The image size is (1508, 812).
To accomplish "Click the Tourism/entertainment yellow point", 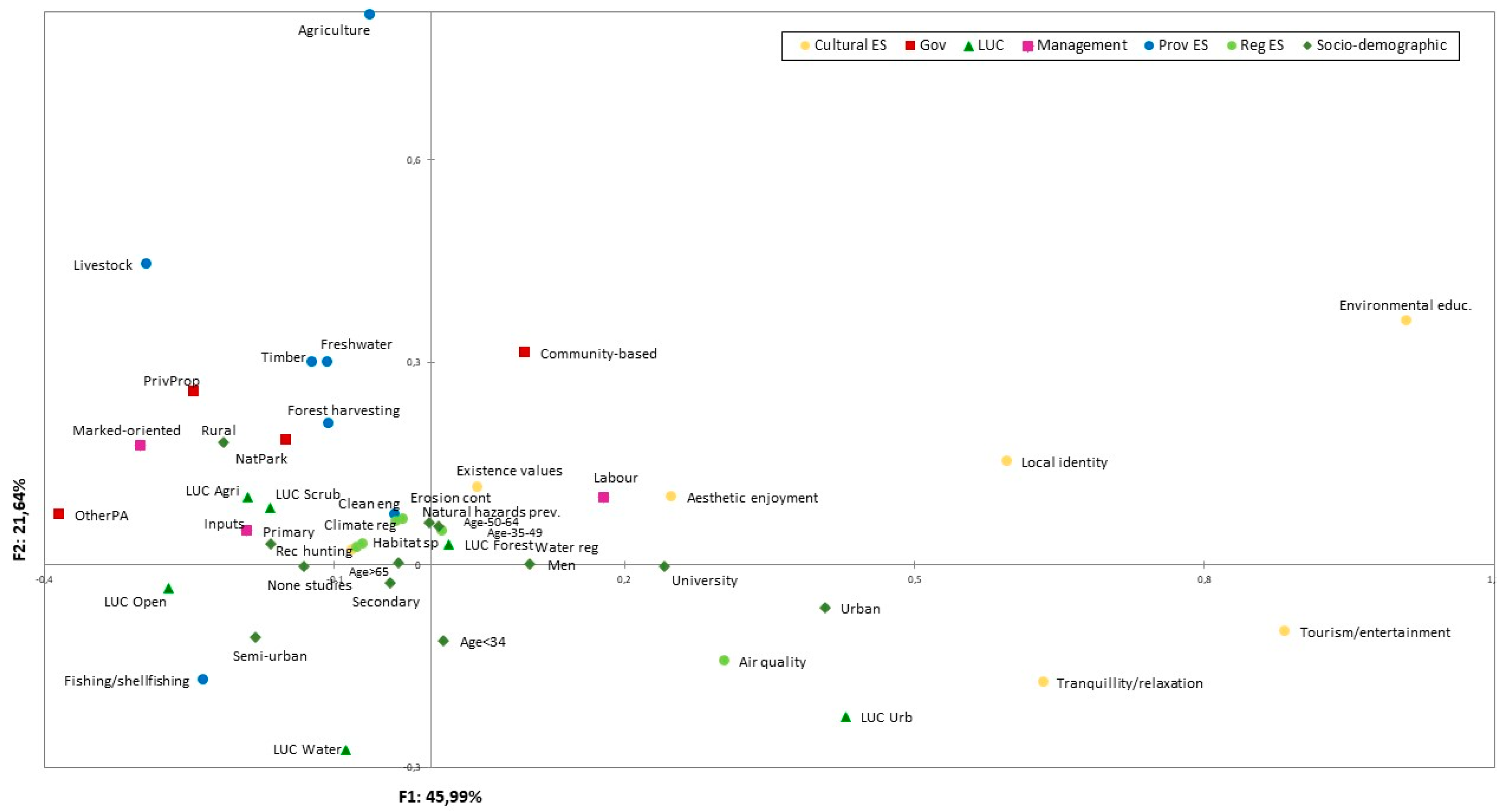I will (1285, 631).
